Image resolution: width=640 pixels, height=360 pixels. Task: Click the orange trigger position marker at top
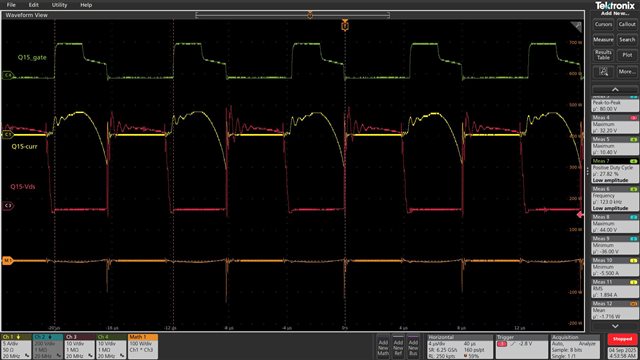[x=345, y=26]
